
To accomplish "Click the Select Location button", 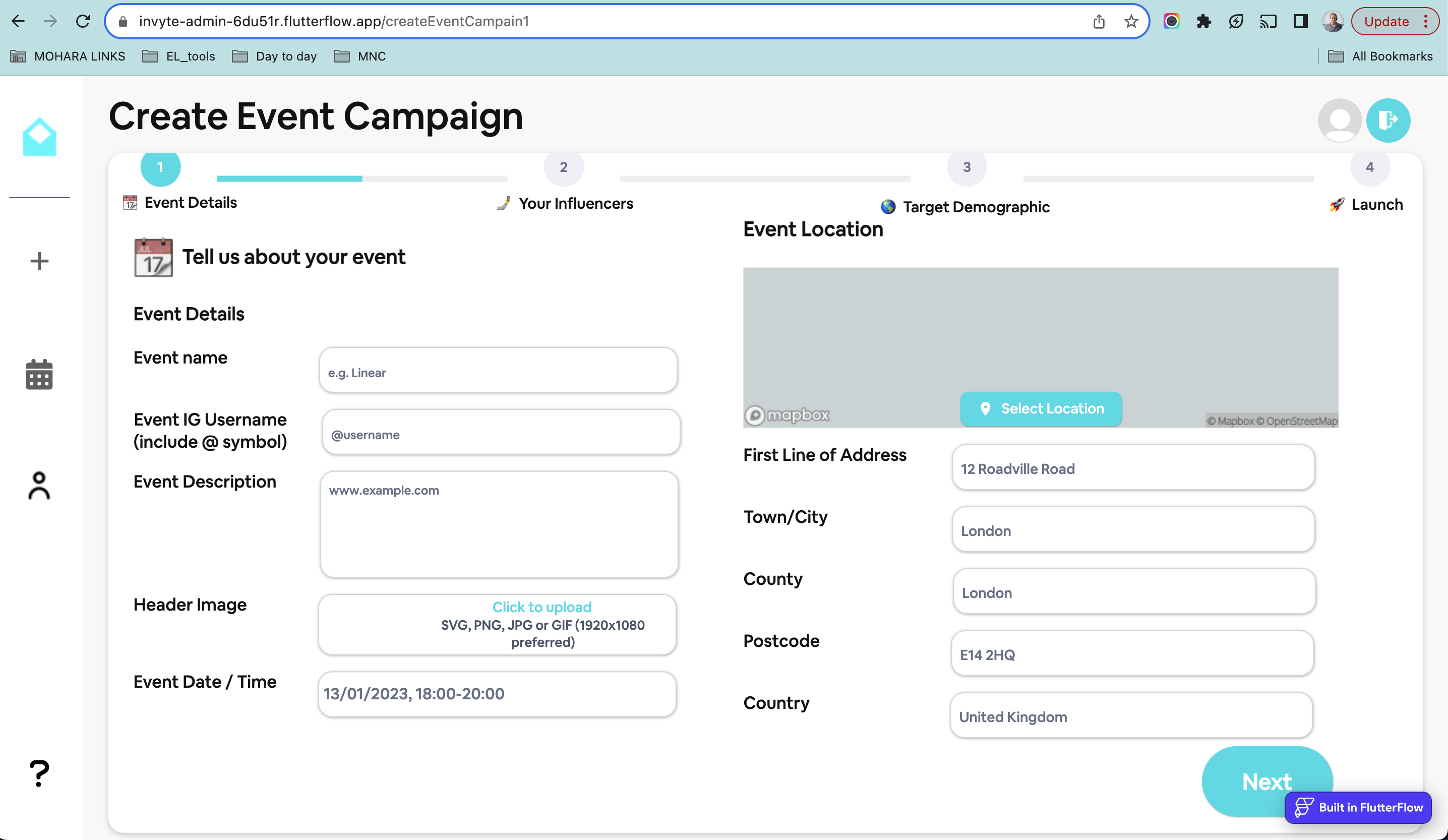I will tap(1041, 408).
